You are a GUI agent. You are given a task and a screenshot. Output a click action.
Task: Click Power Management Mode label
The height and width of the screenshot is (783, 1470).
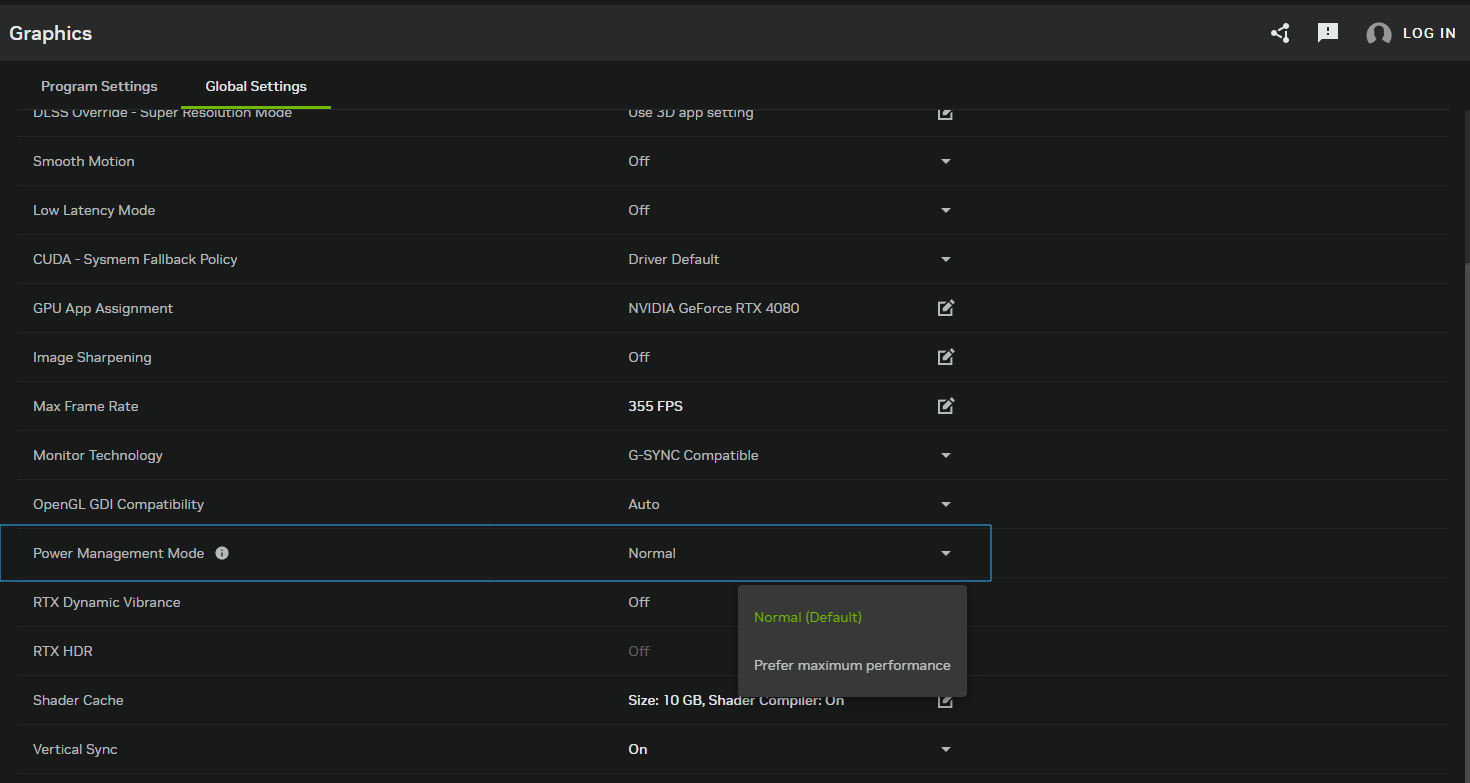[118, 553]
